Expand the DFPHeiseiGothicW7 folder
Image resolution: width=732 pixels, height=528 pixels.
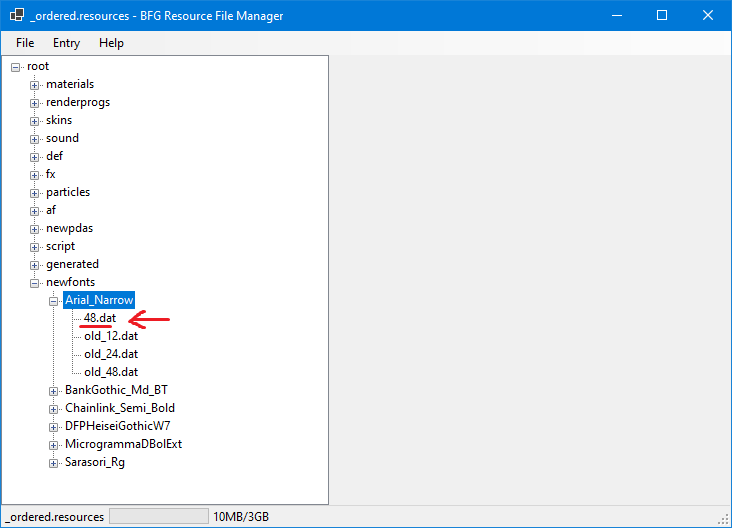pos(54,427)
